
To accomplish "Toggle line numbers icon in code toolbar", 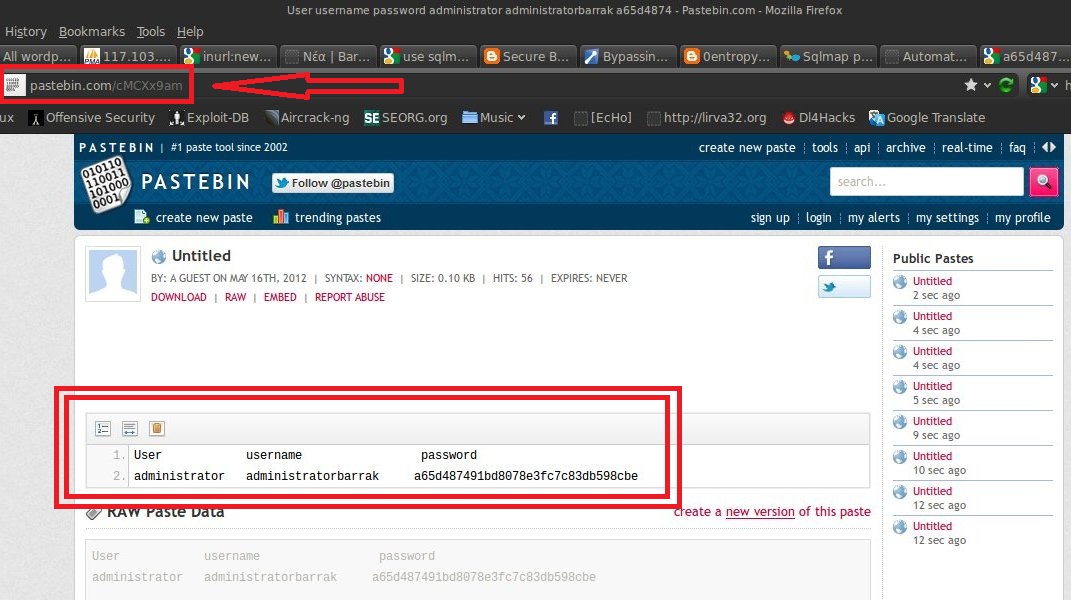I will tap(103, 428).
